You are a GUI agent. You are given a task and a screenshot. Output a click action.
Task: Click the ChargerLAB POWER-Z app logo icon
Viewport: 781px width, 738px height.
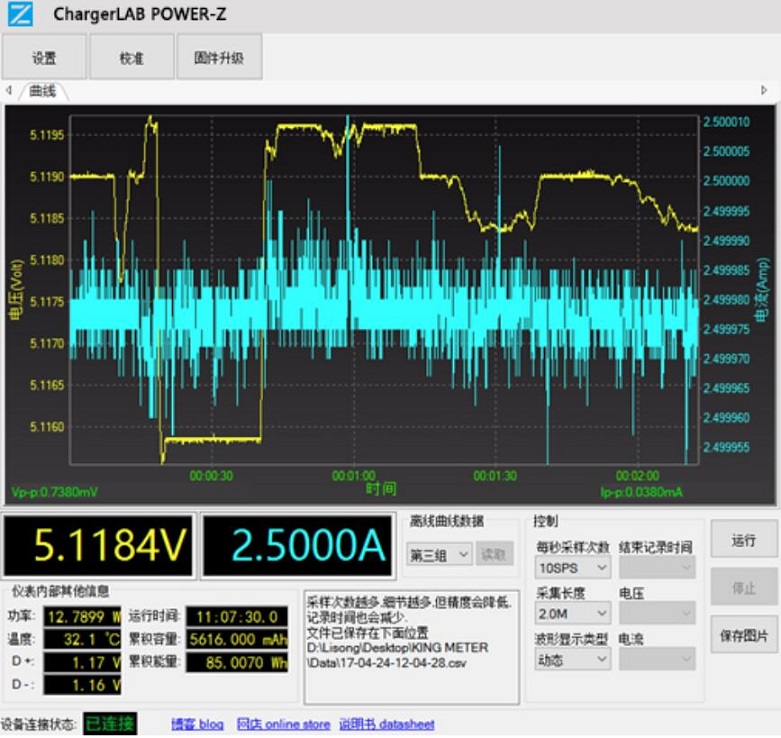tap(20, 15)
